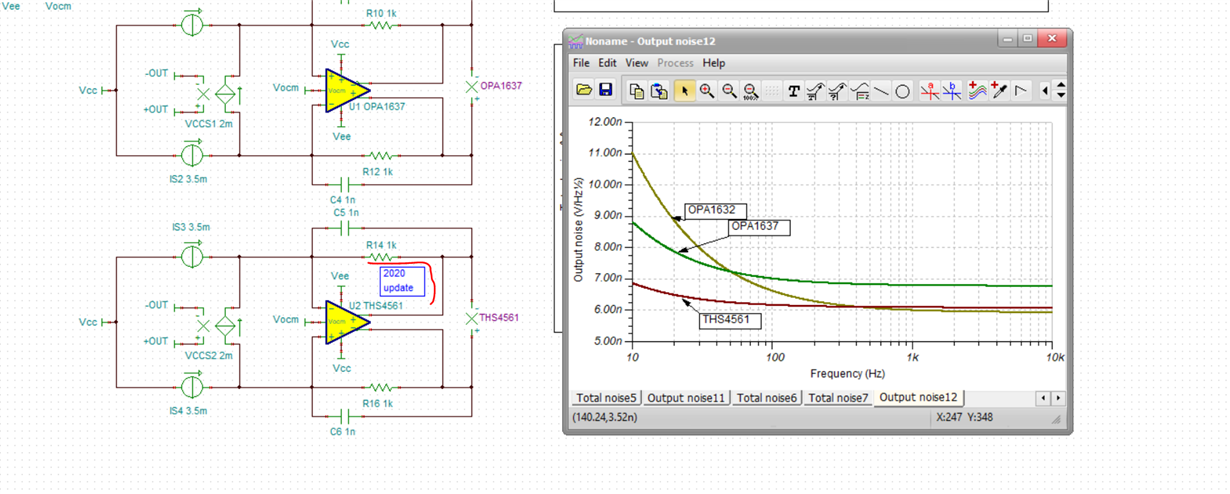Select resistor R10 1k
The height and width of the screenshot is (494, 1230).
point(380,25)
